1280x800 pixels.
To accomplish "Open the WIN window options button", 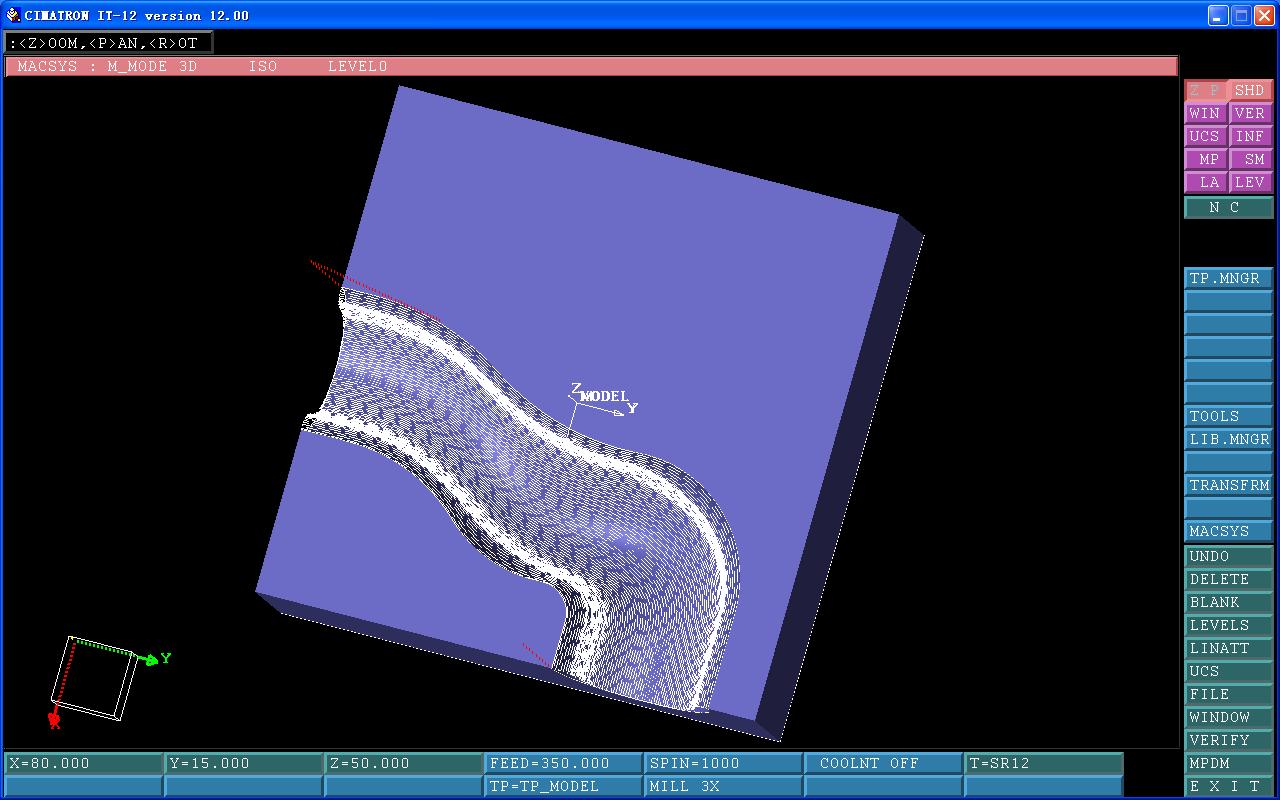I will pos(1205,113).
